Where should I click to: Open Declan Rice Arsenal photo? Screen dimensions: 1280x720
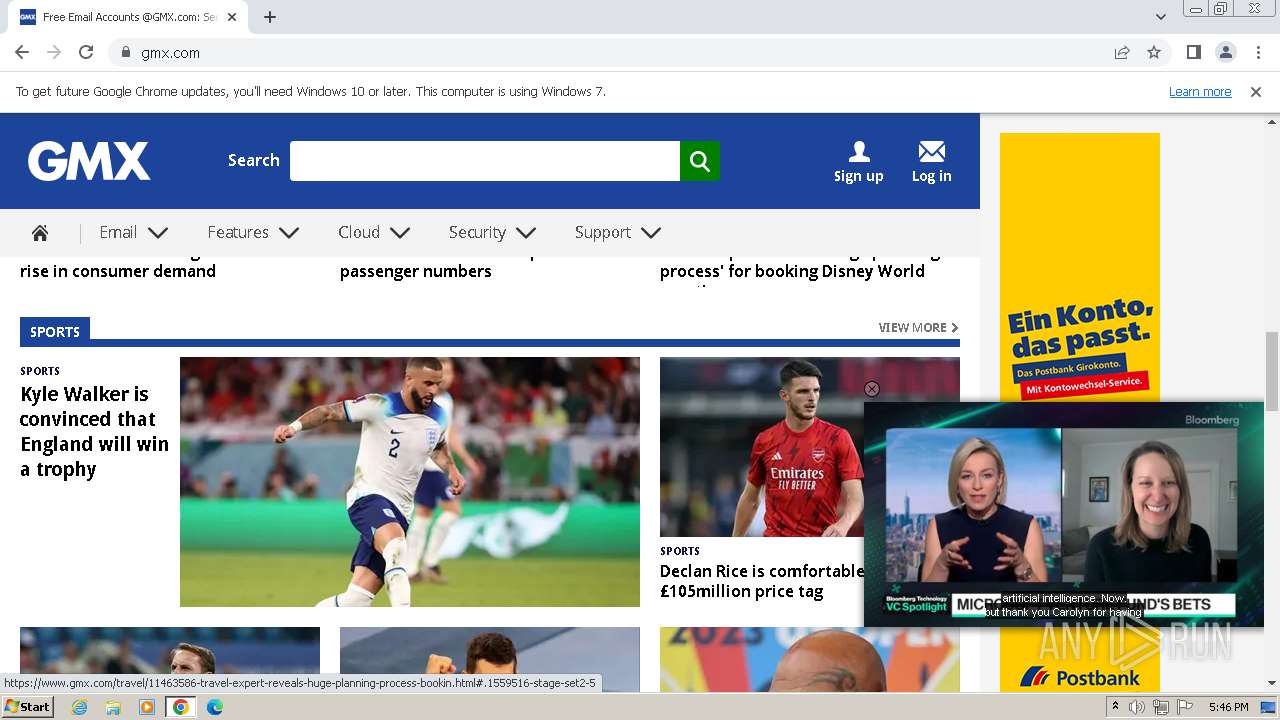pos(762,447)
